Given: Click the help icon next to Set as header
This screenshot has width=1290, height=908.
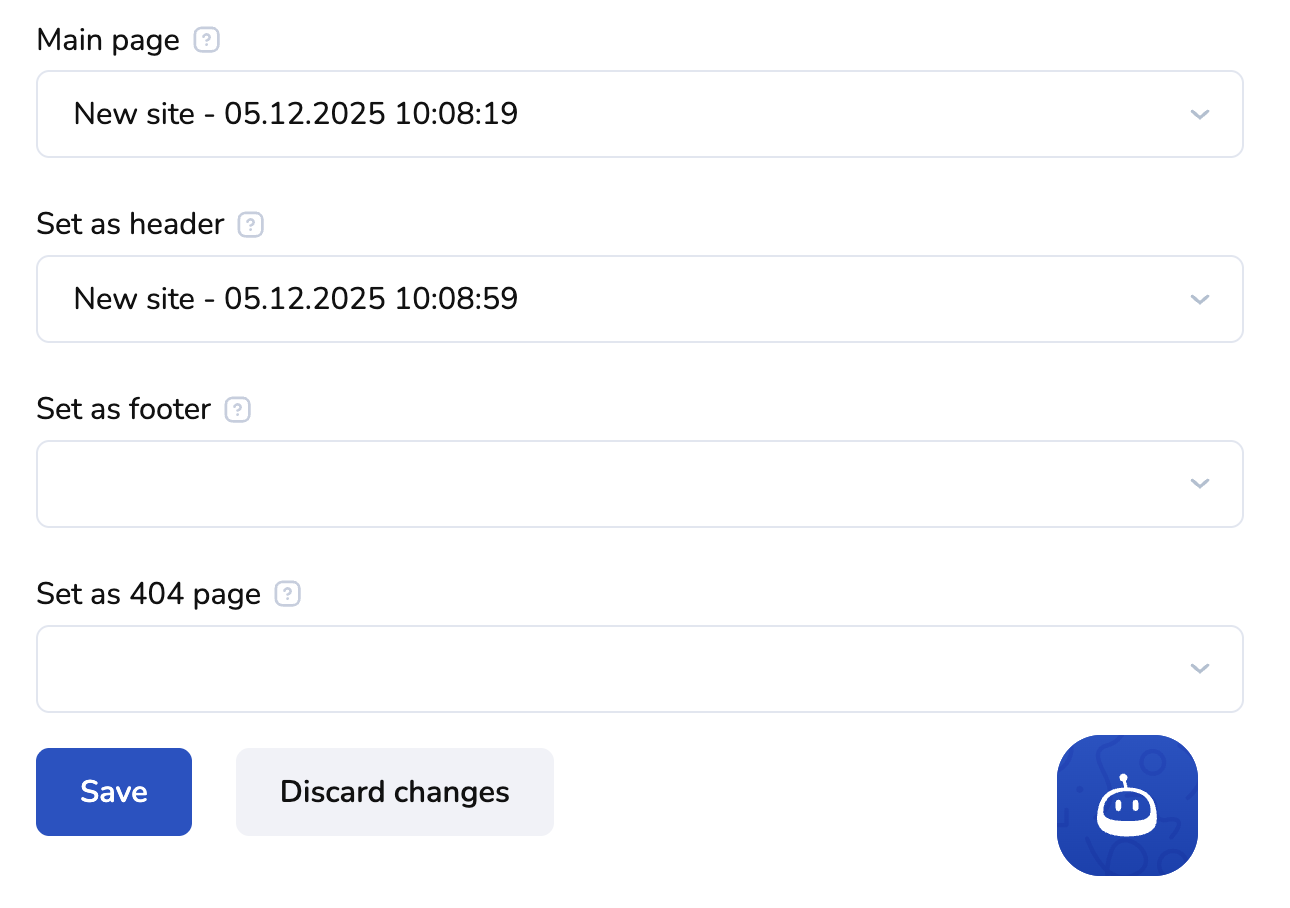Looking at the screenshot, I should [251, 225].
